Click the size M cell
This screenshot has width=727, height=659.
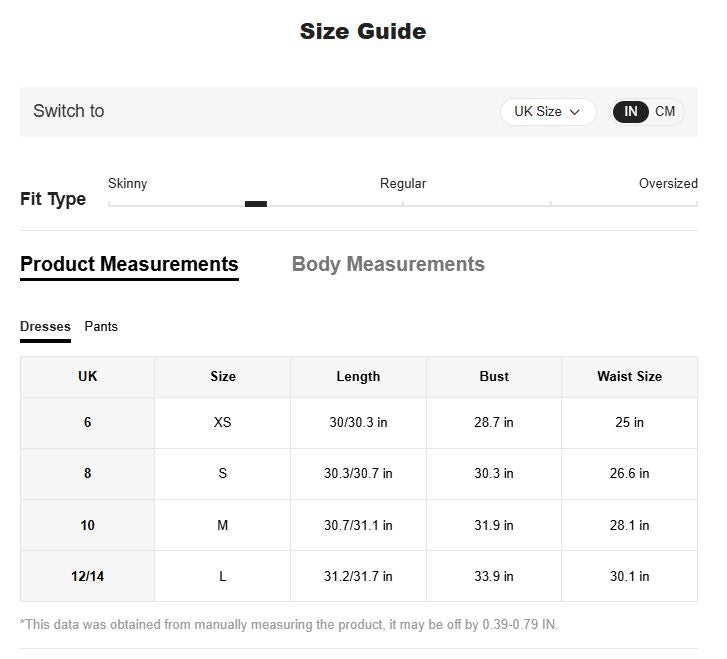tap(223, 525)
